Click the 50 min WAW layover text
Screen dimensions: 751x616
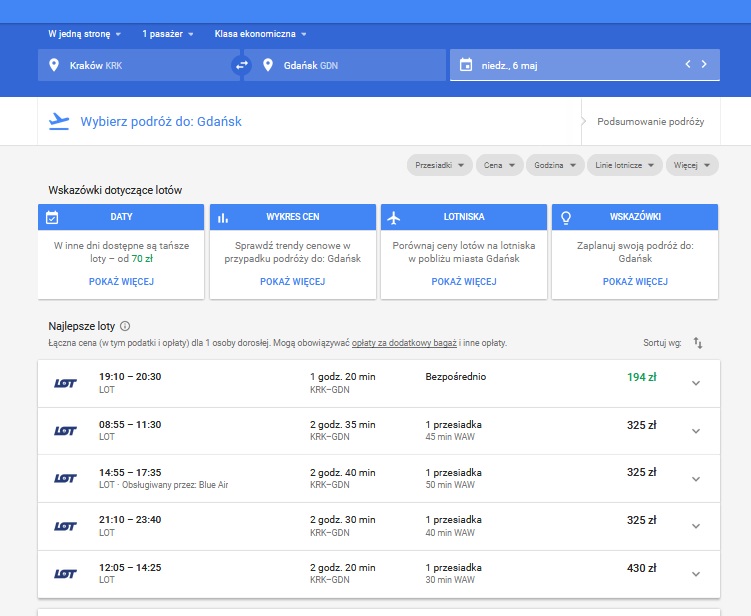click(450, 485)
